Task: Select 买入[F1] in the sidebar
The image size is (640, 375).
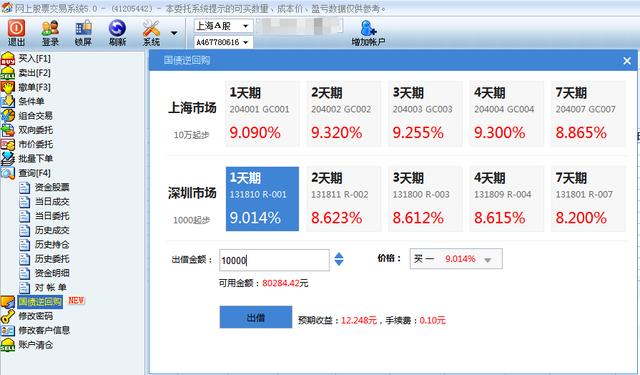Action: [34, 59]
